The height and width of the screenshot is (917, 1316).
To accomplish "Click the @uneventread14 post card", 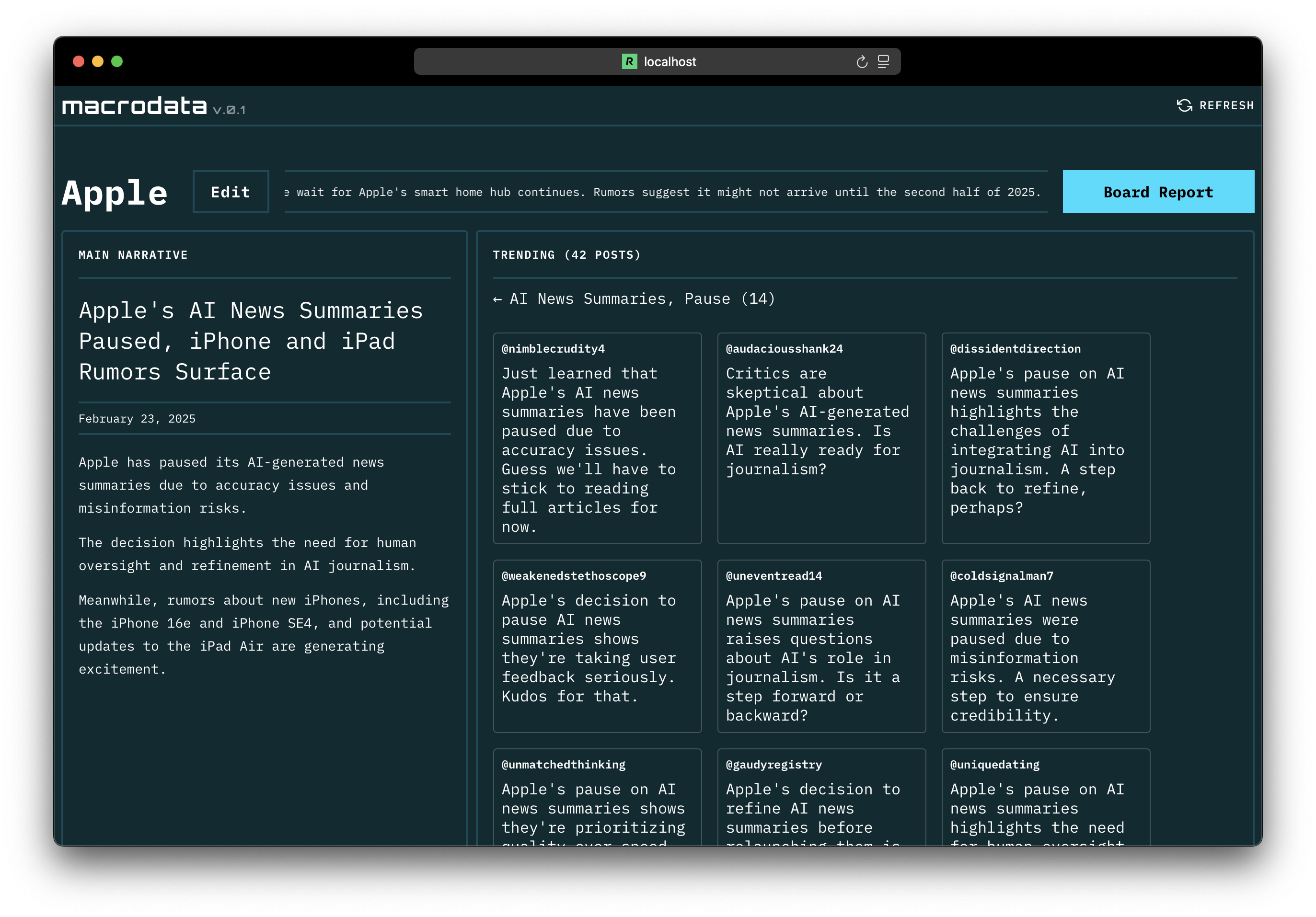I will tap(821, 646).
